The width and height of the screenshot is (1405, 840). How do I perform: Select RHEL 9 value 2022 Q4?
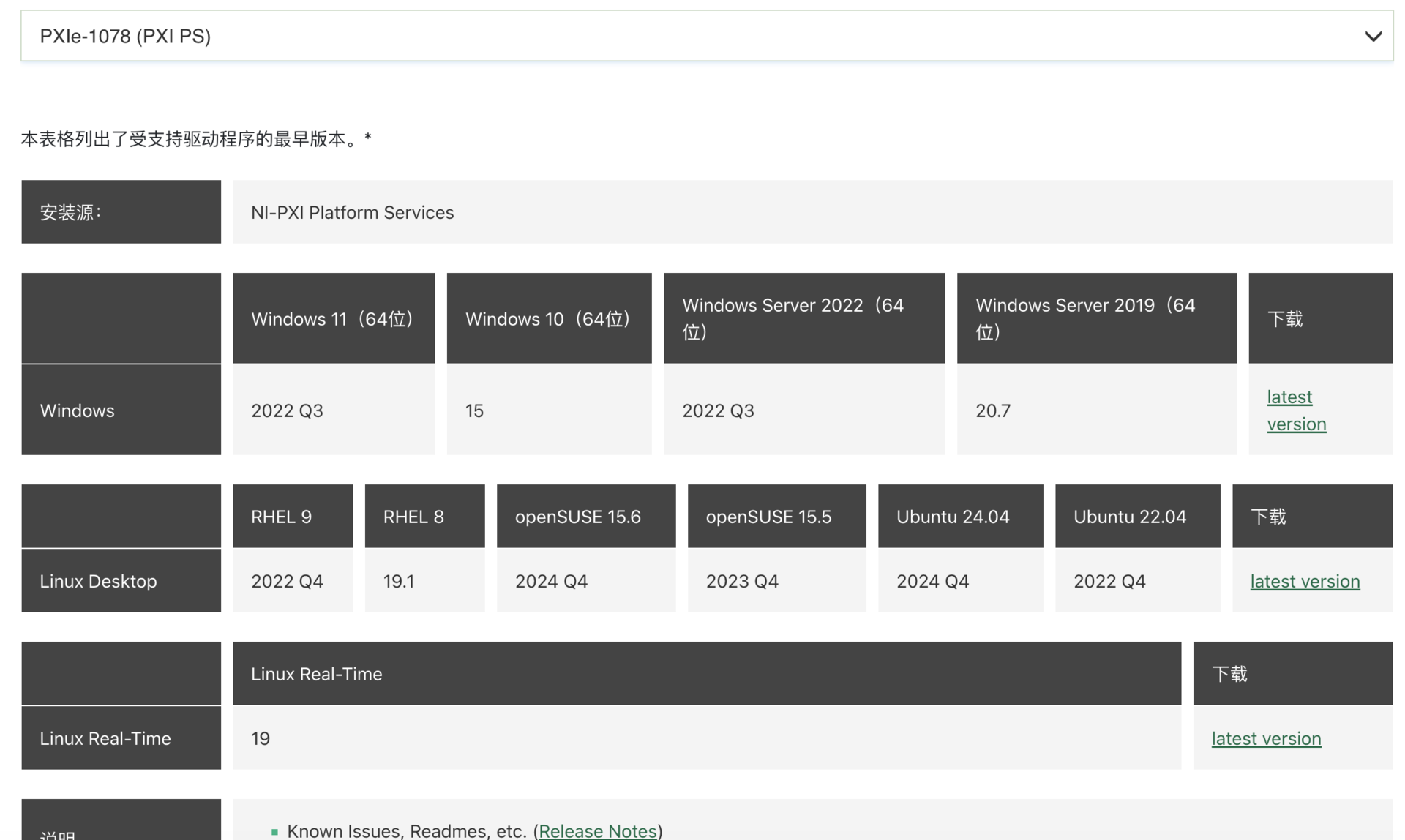point(287,581)
